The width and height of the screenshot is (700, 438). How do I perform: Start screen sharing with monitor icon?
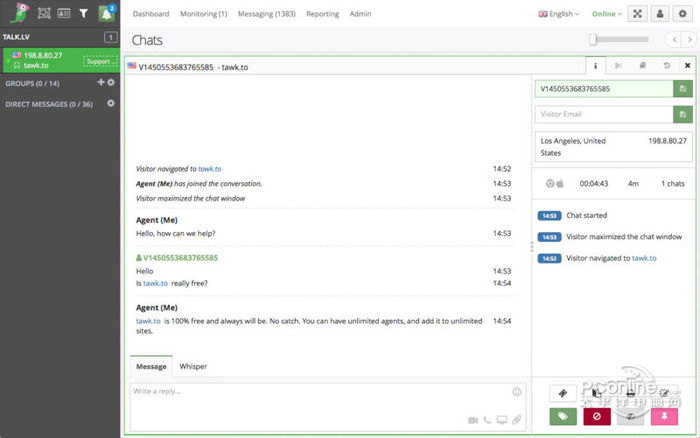tap(502, 420)
